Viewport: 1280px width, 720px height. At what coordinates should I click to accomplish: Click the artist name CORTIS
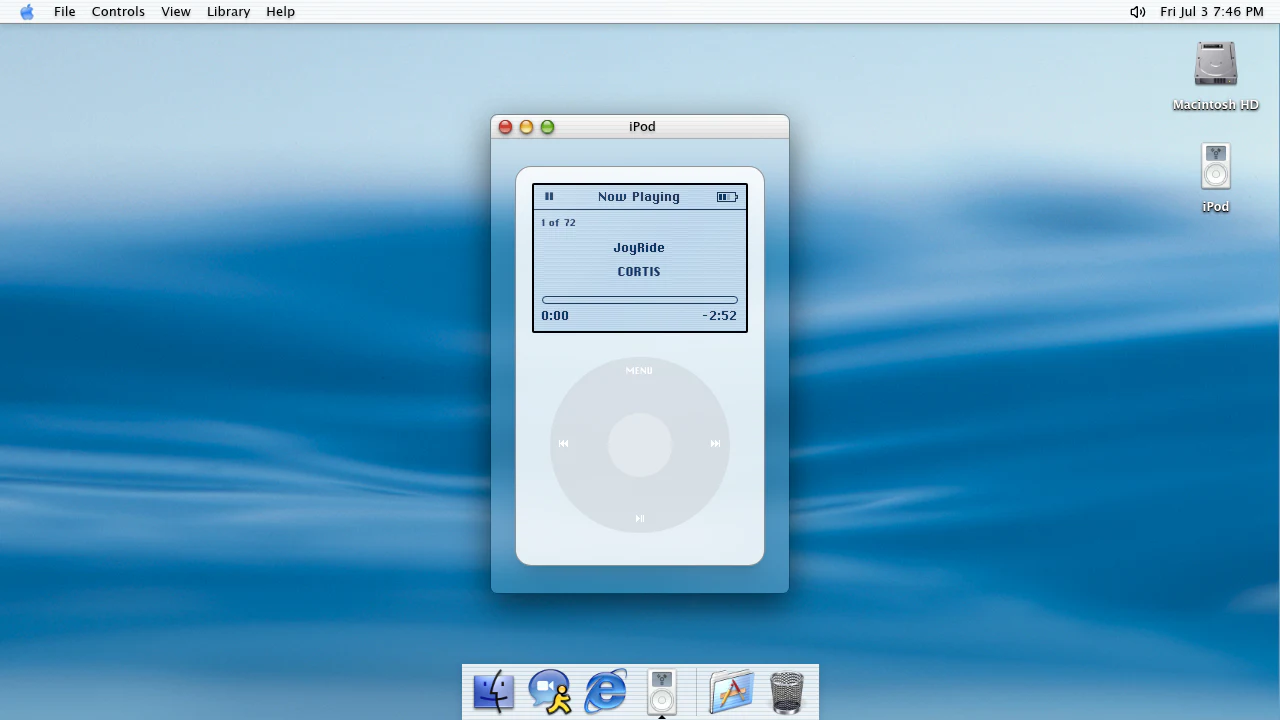pos(639,272)
